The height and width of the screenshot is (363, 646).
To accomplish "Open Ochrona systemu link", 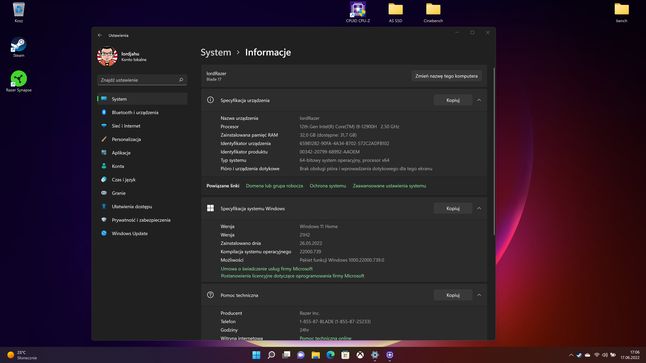I will [328, 186].
